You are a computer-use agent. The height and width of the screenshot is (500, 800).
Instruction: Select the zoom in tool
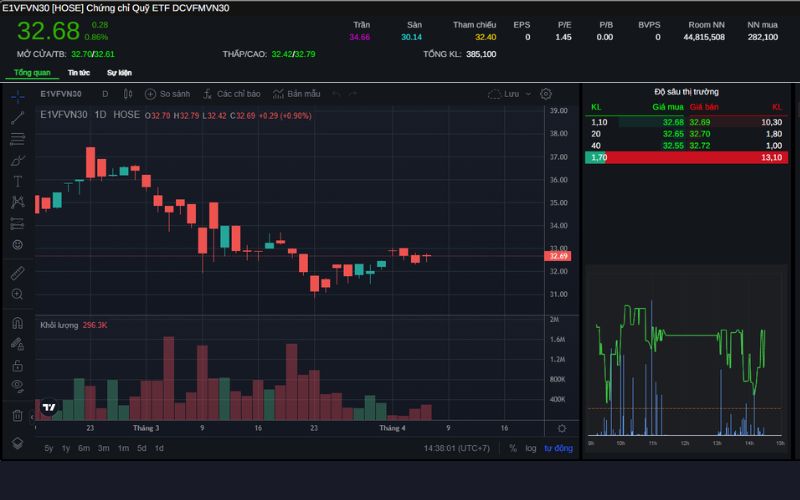pyautogui.click(x=17, y=294)
